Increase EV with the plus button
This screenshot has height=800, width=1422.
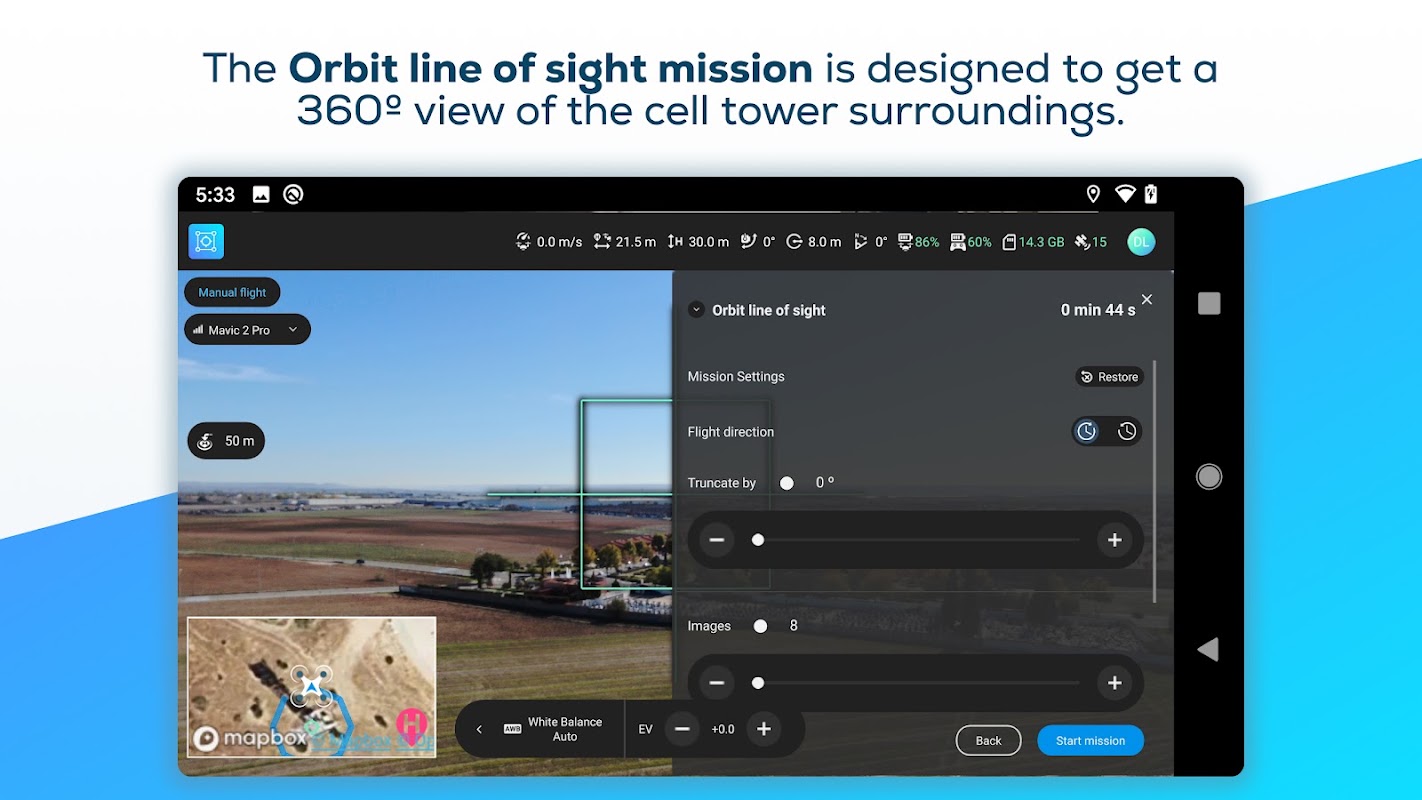(x=764, y=729)
